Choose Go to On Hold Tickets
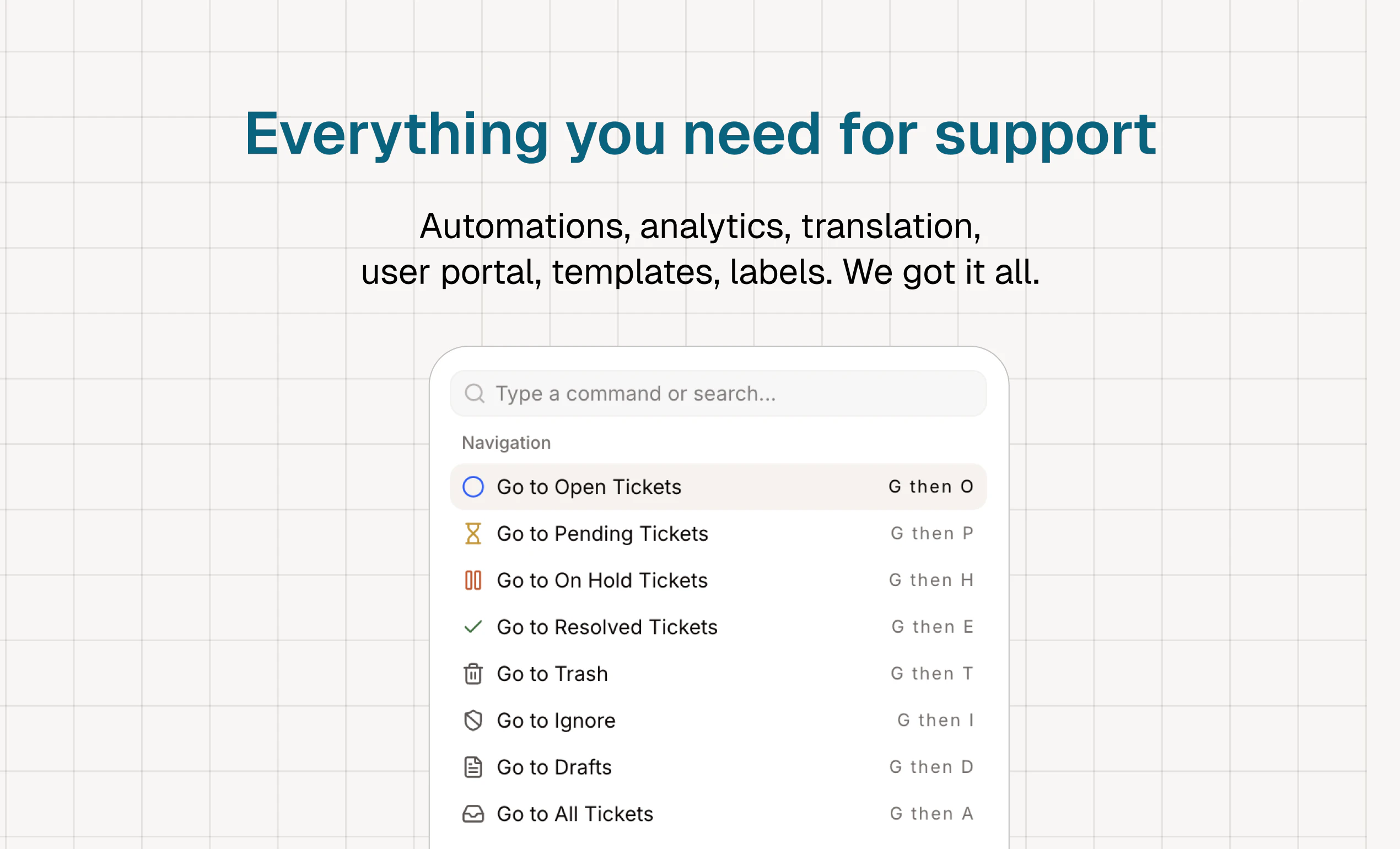The width and height of the screenshot is (1400, 849). [602, 580]
